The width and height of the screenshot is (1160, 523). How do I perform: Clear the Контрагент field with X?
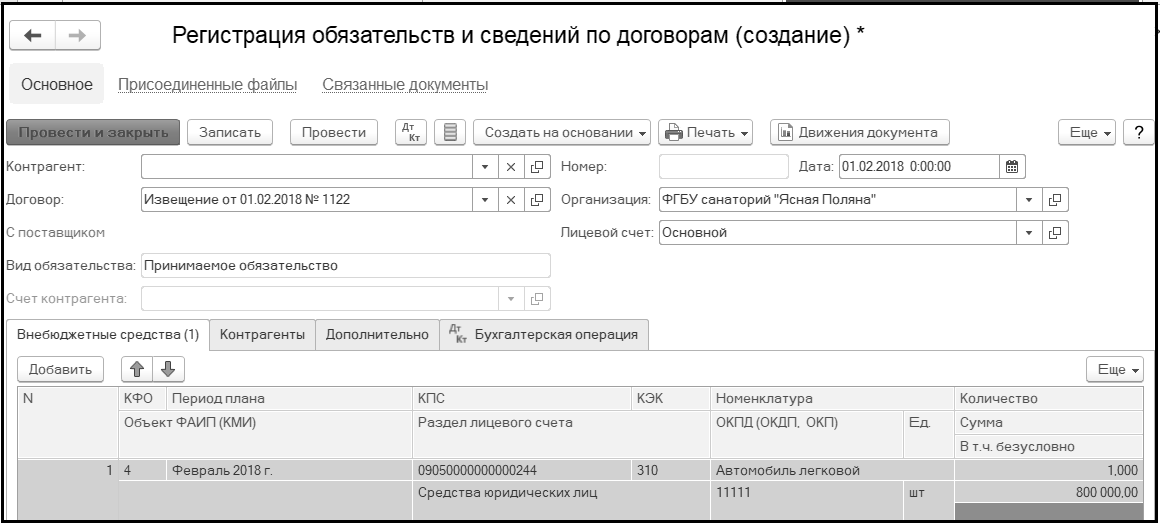tap(510, 166)
